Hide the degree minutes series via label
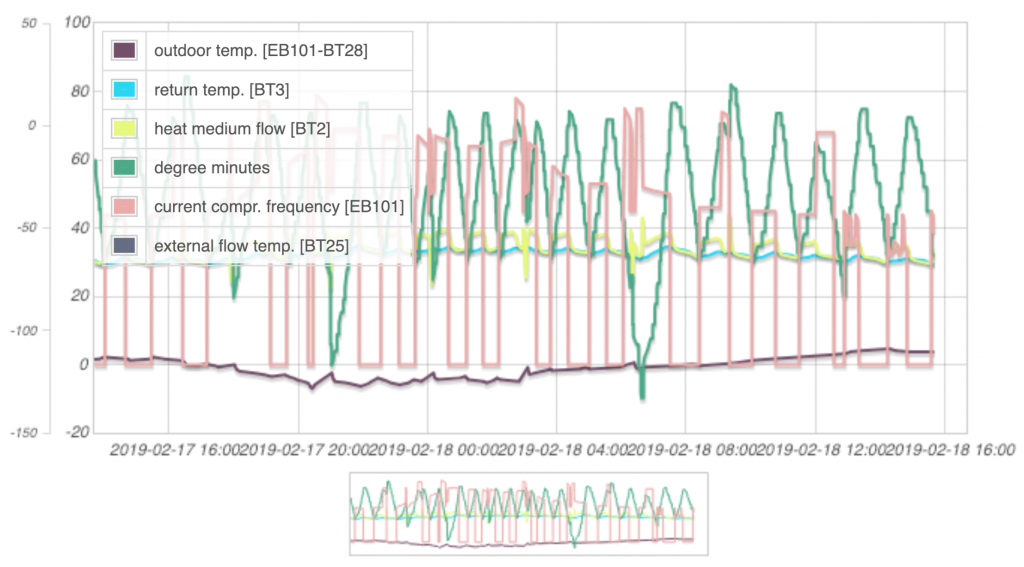 [x=212, y=167]
